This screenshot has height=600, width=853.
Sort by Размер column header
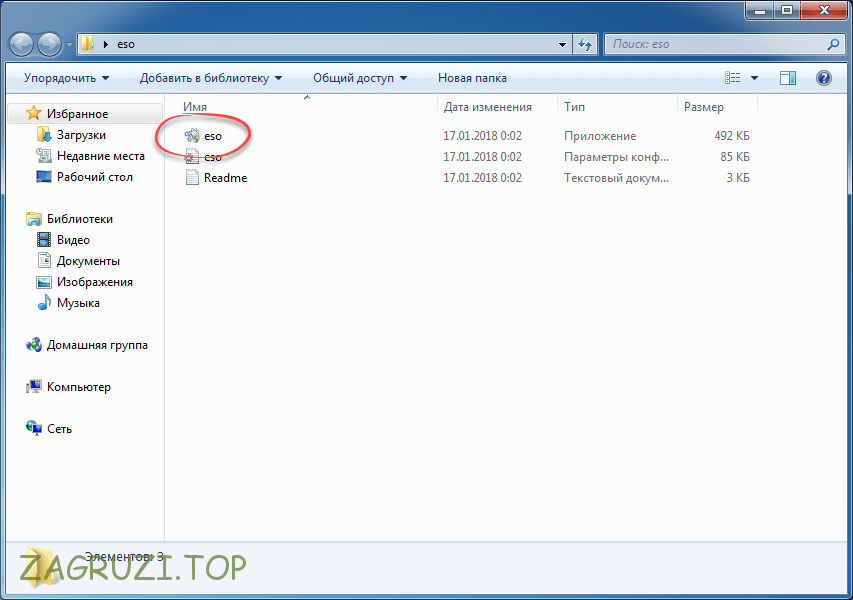click(x=703, y=107)
